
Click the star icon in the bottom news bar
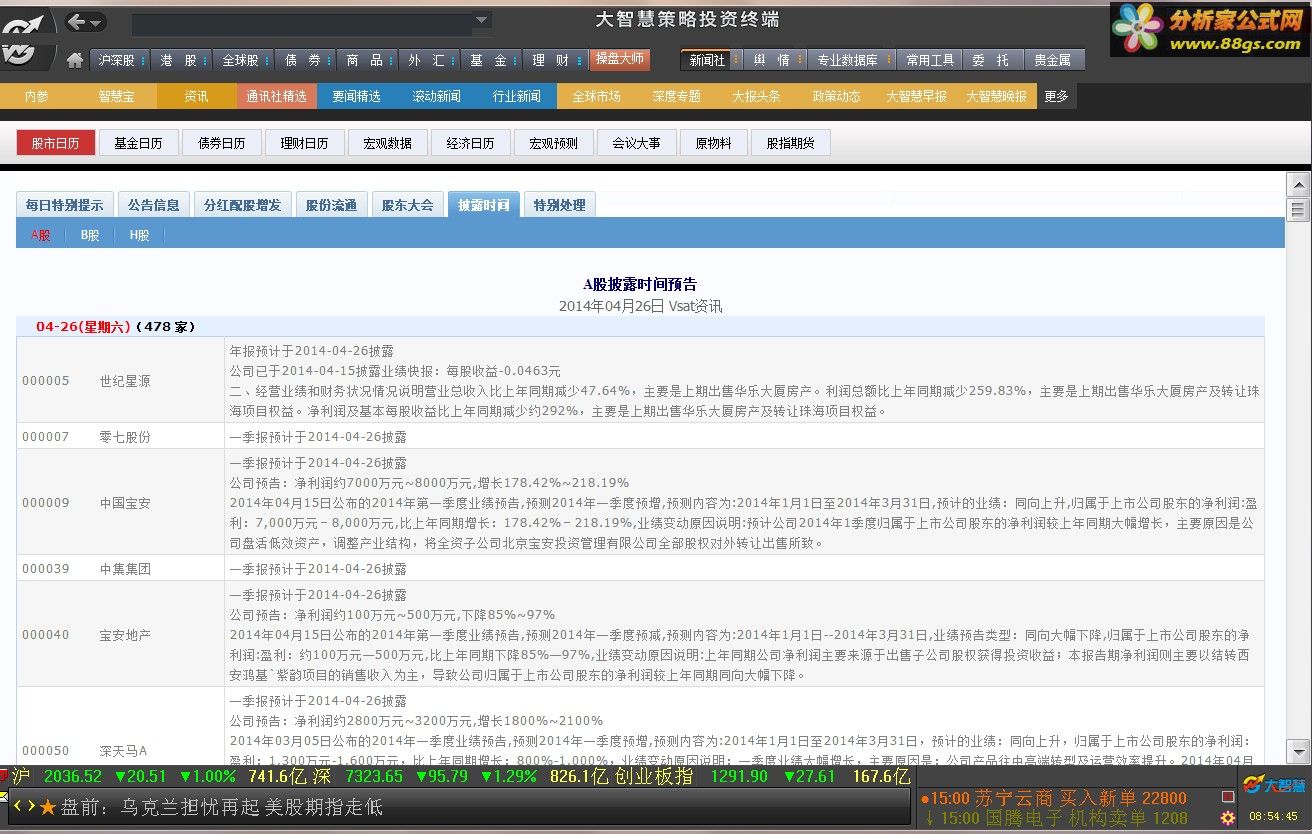pos(48,806)
